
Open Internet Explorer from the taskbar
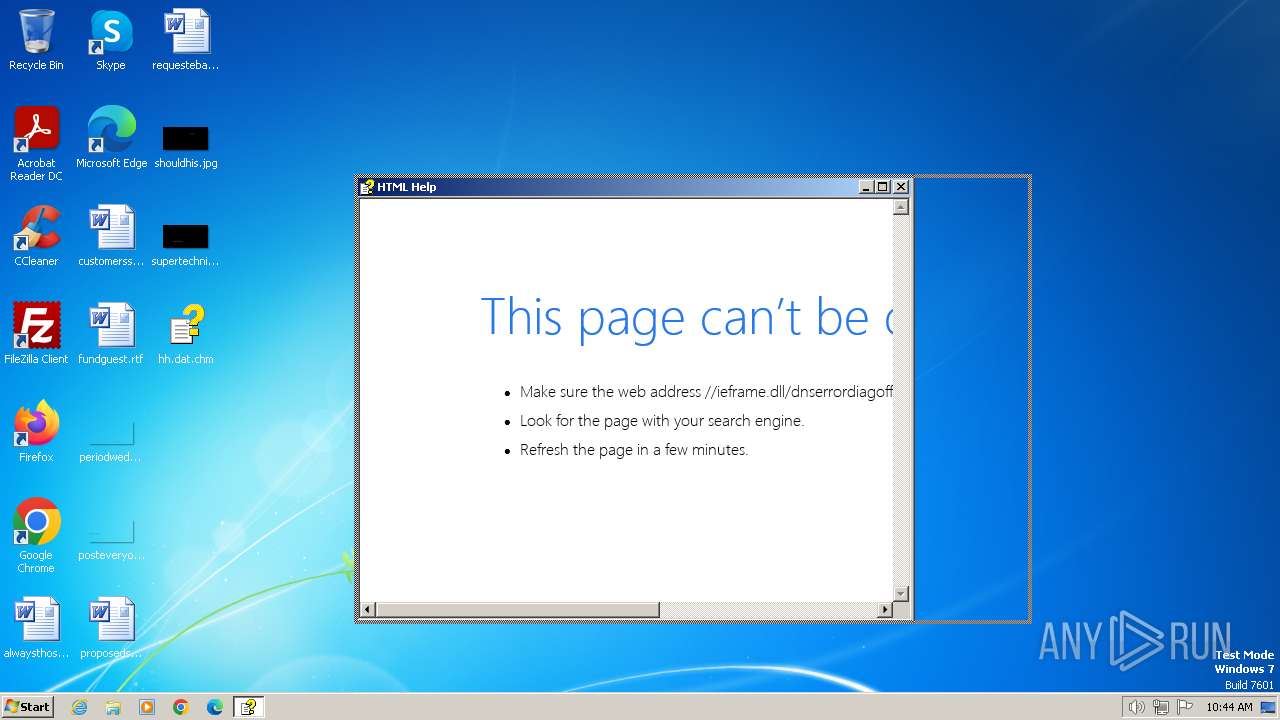pyautogui.click(x=79, y=707)
